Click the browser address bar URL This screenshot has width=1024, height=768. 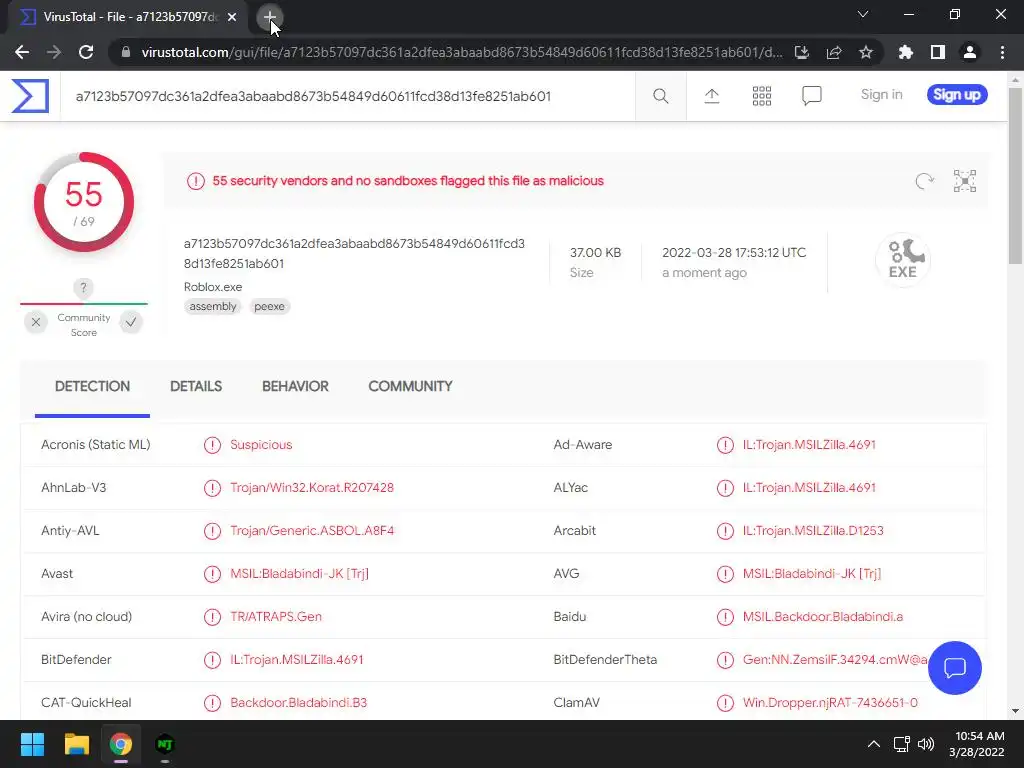461,52
